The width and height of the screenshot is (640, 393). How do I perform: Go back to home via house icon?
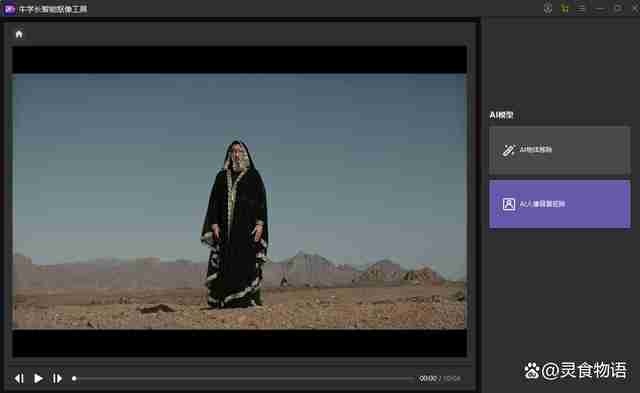19,34
